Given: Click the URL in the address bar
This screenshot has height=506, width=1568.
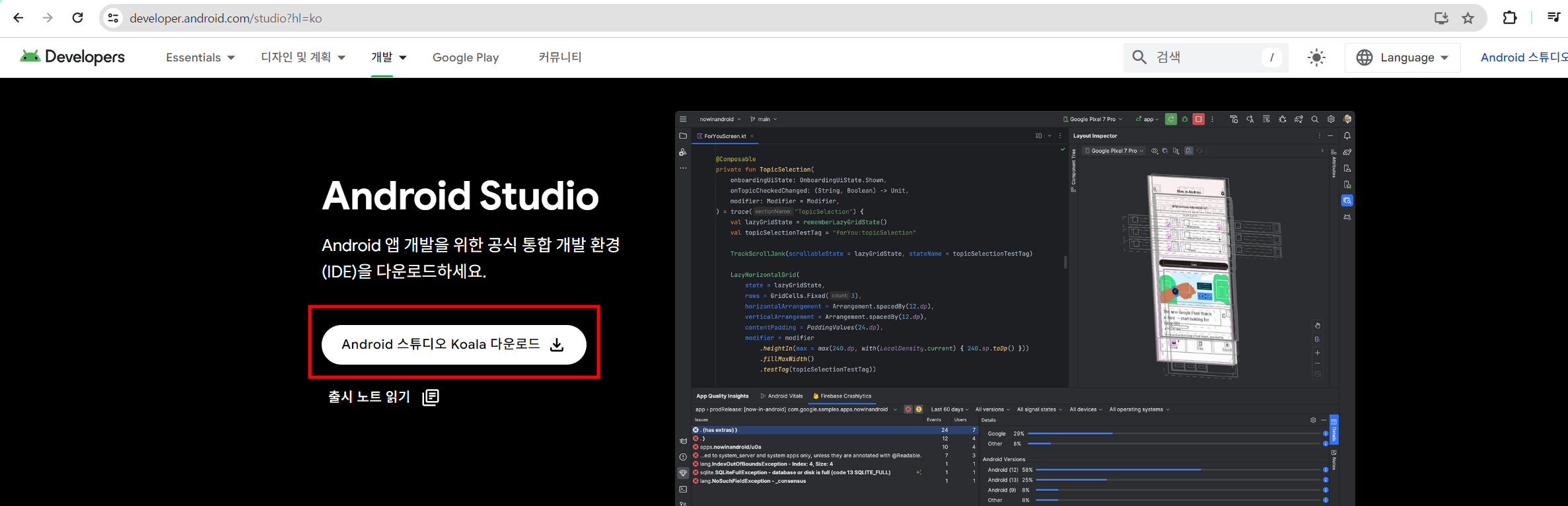Looking at the screenshot, I should tap(226, 18).
